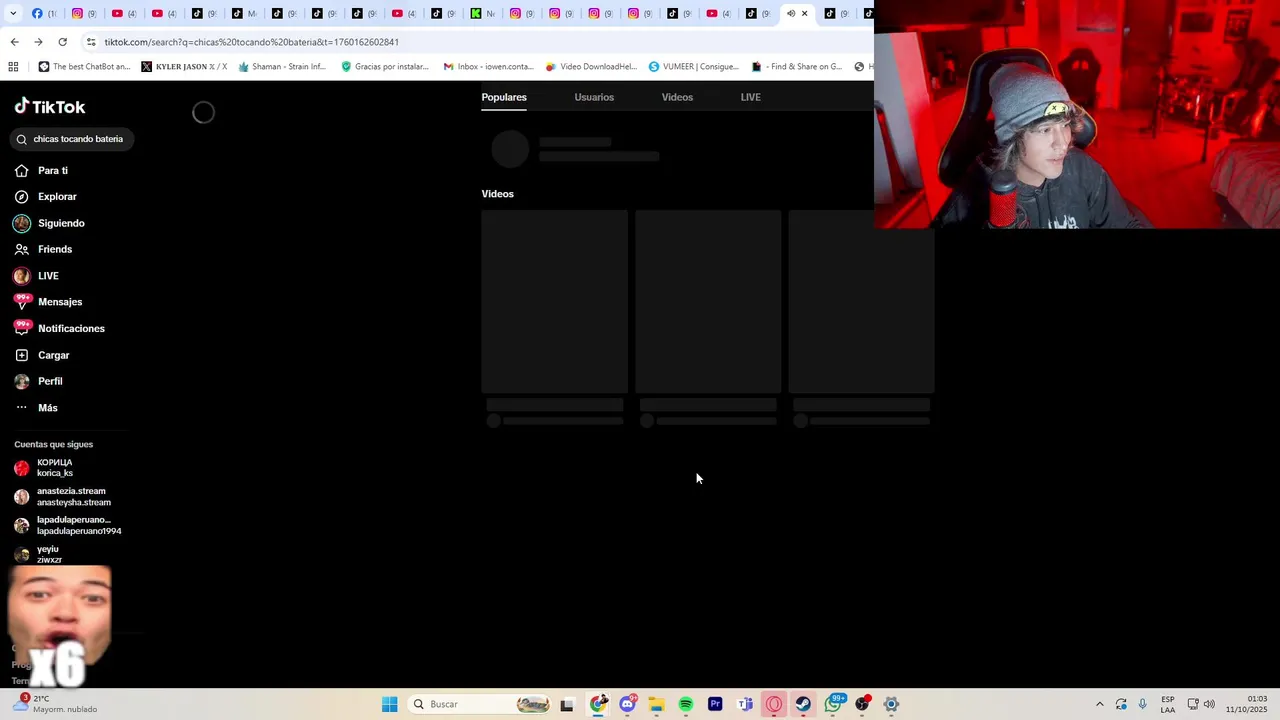This screenshot has width=1280, height=720.
Task: Open VUMEER bookmark
Action: point(693,67)
